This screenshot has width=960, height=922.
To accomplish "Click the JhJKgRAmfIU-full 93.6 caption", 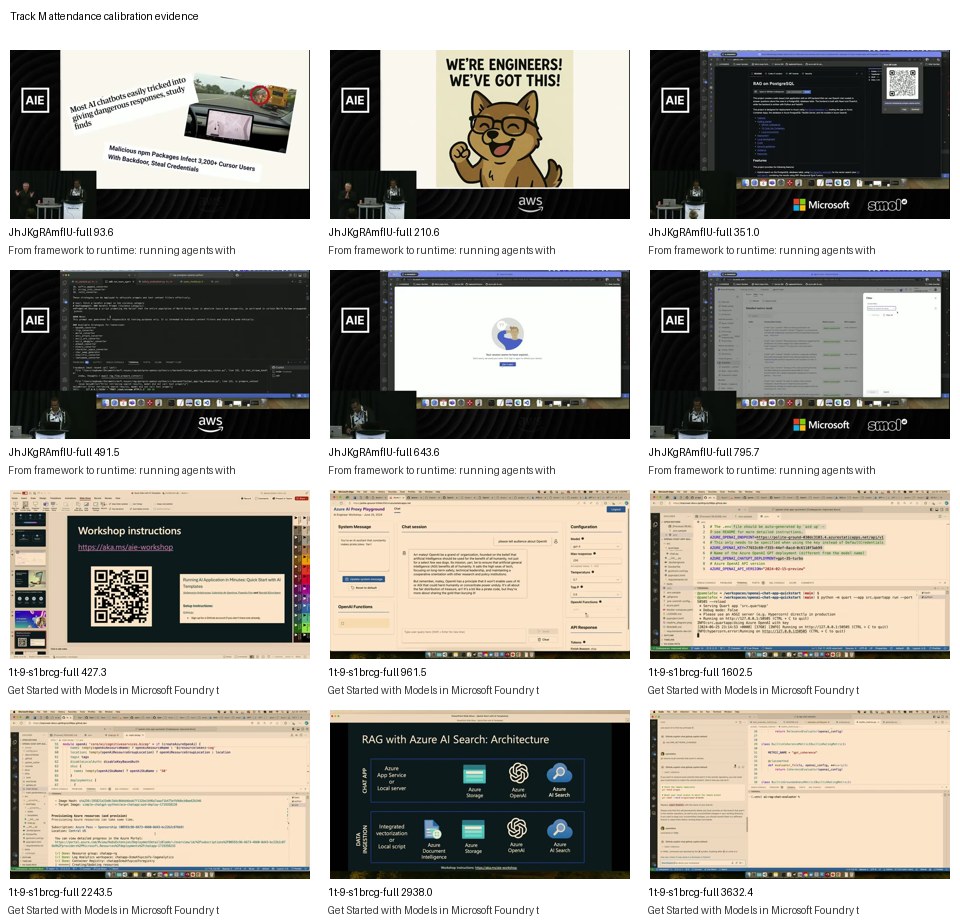I will 61,232.
